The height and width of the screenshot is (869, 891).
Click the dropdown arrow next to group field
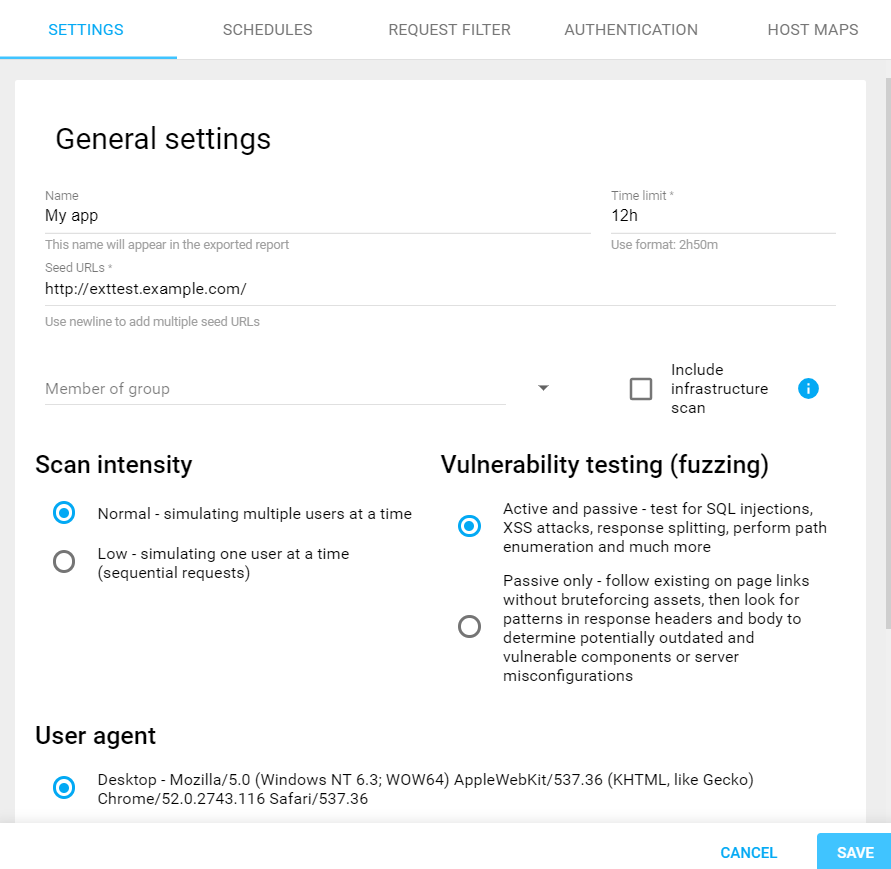tap(543, 388)
